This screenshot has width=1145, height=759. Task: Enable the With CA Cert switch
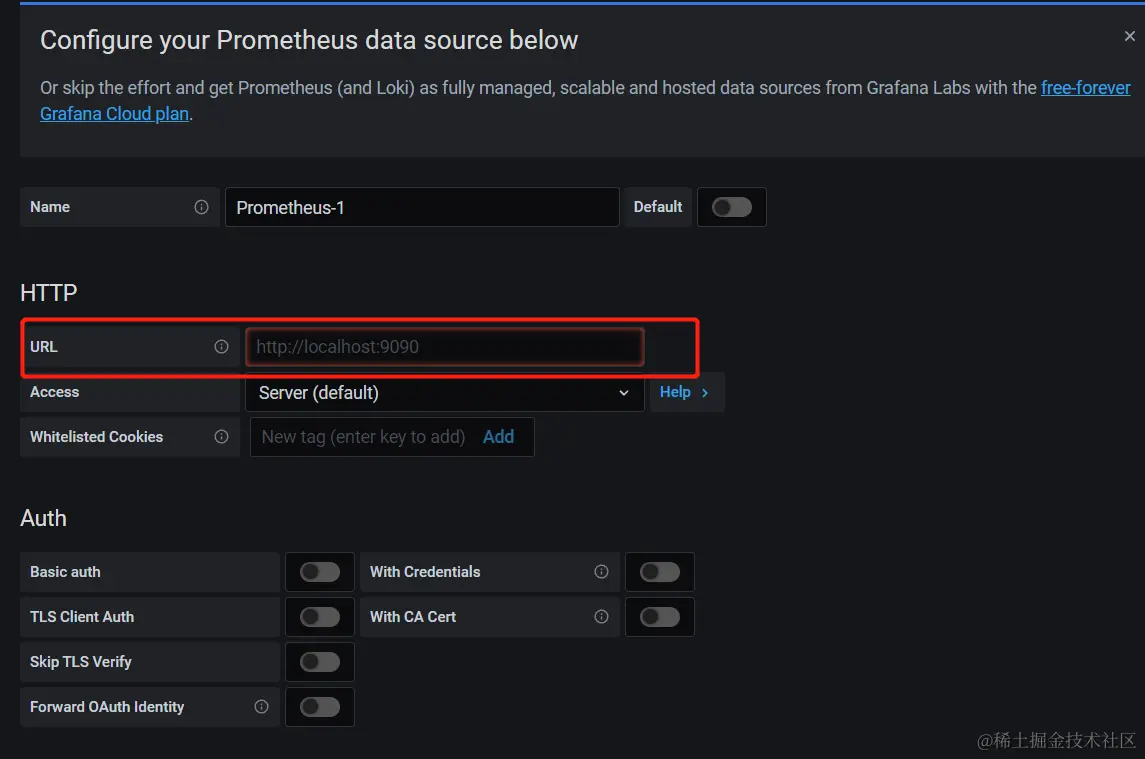point(660,617)
